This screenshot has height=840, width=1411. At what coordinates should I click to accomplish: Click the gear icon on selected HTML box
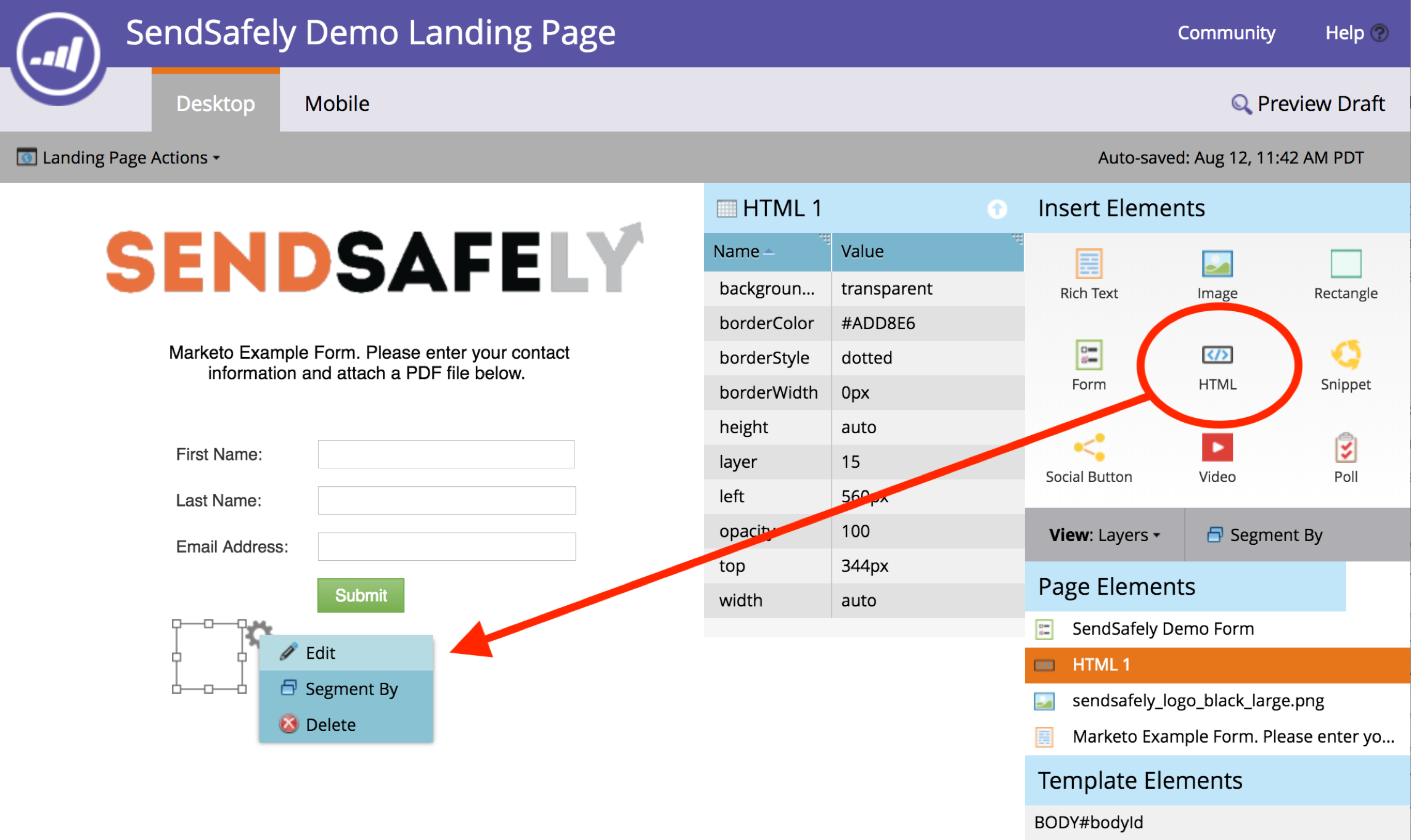tap(258, 632)
